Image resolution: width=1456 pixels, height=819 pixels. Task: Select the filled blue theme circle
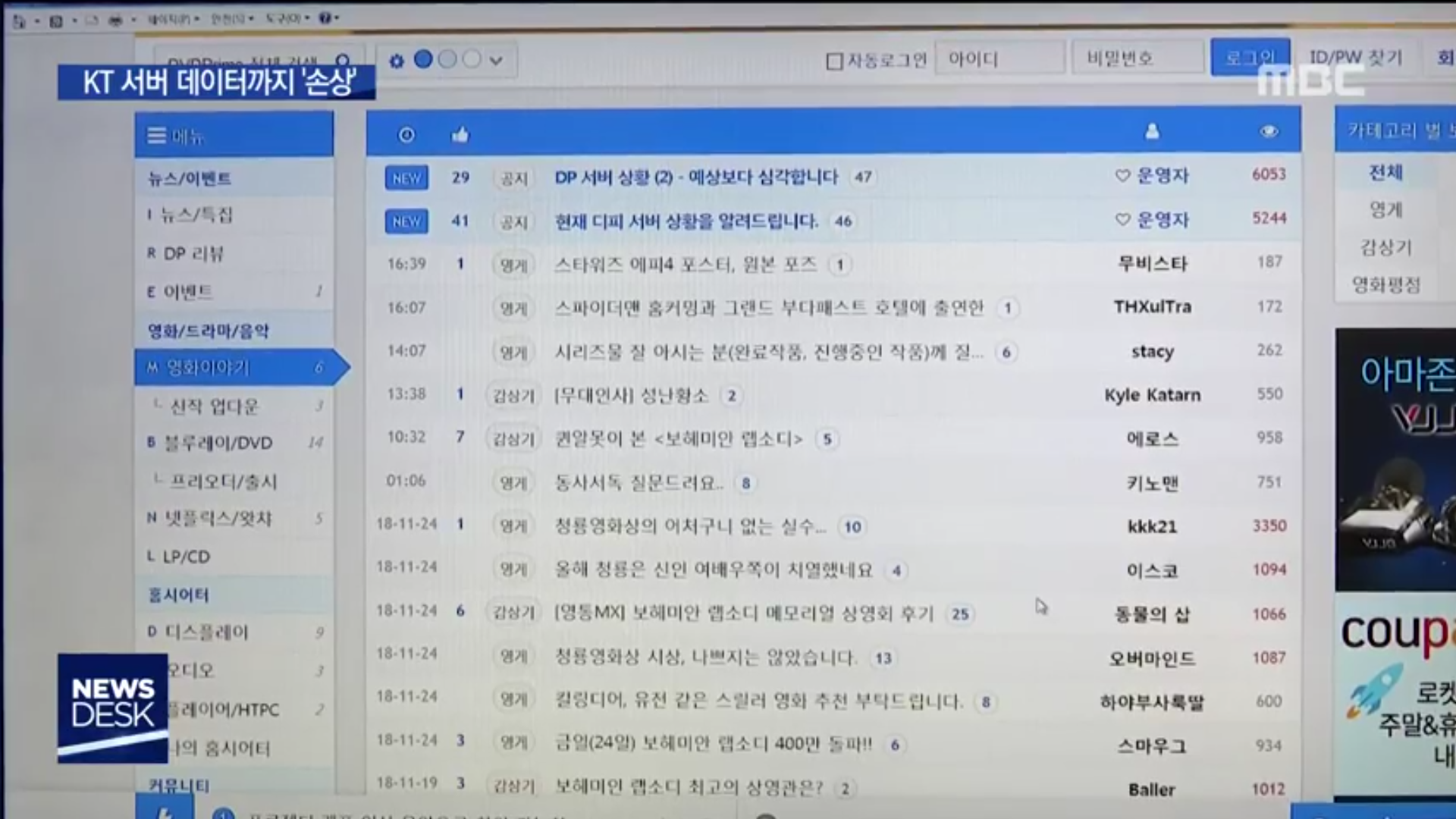pos(423,59)
